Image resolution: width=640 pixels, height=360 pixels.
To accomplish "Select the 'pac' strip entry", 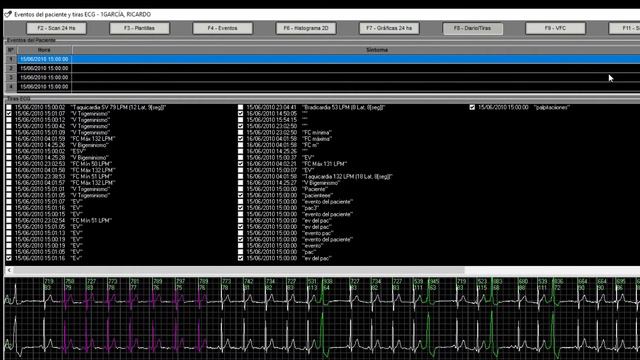I will coord(281,252).
